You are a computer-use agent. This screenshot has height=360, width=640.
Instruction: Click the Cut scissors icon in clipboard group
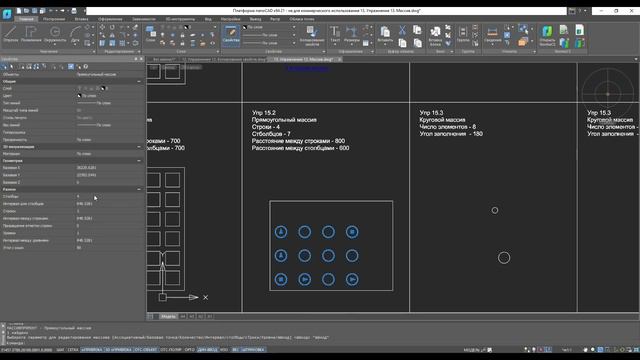click(402, 29)
